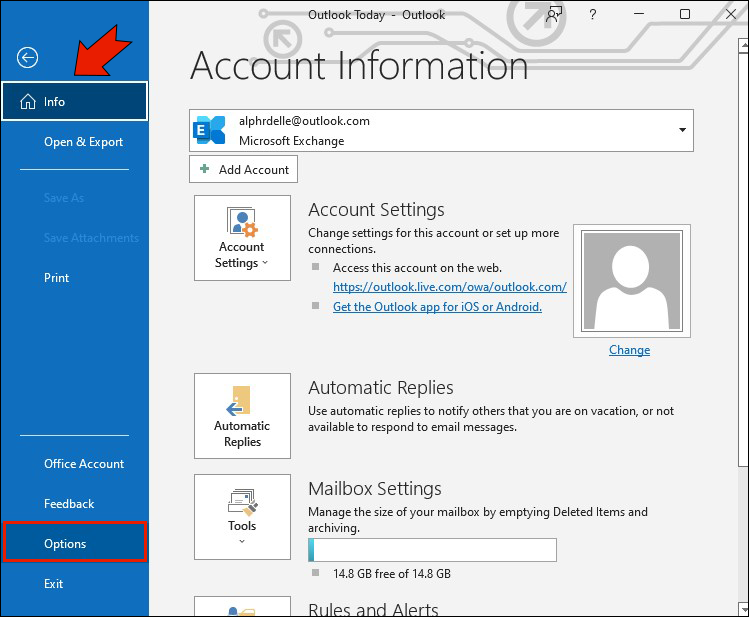Click the Tools mailbox icon button

(x=242, y=516)
